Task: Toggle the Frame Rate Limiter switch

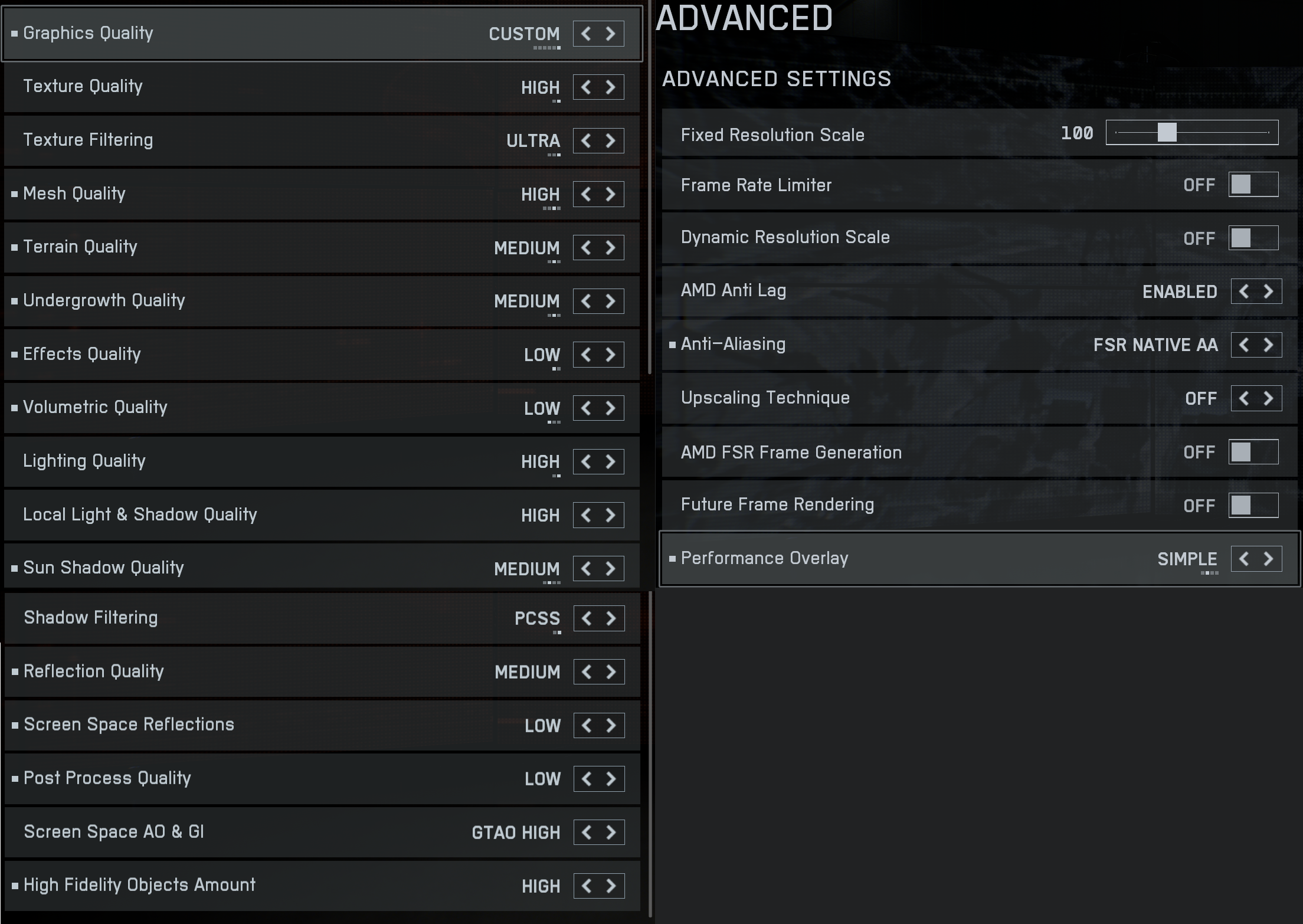Action: tap(1253, 185)
